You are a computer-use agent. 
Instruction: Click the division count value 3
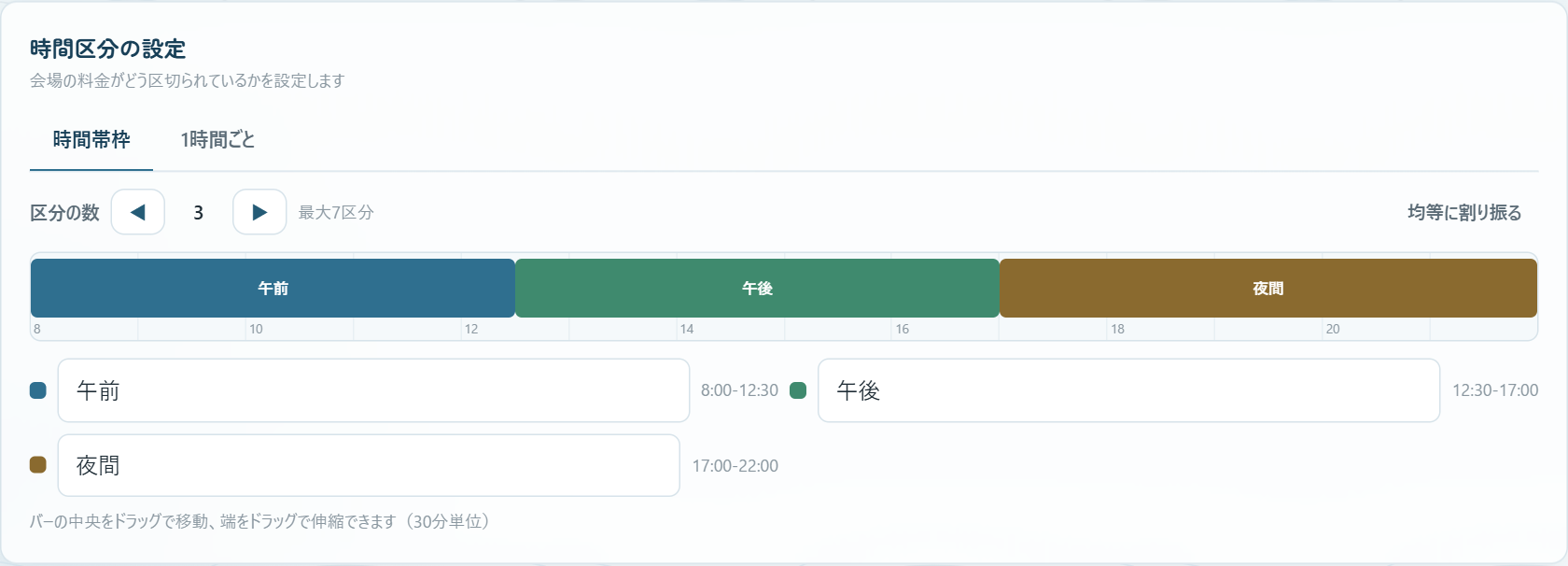(x=199, y=213)
